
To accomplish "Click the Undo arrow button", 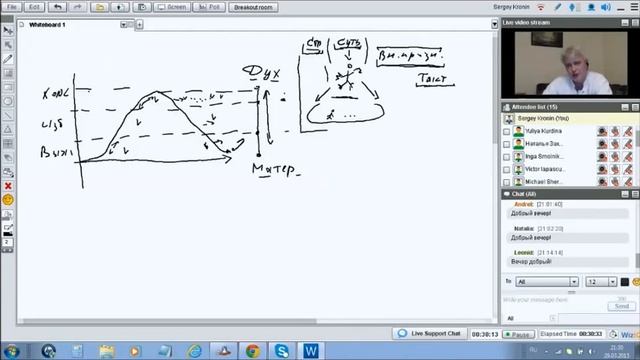I will click(x=58, y=7).
